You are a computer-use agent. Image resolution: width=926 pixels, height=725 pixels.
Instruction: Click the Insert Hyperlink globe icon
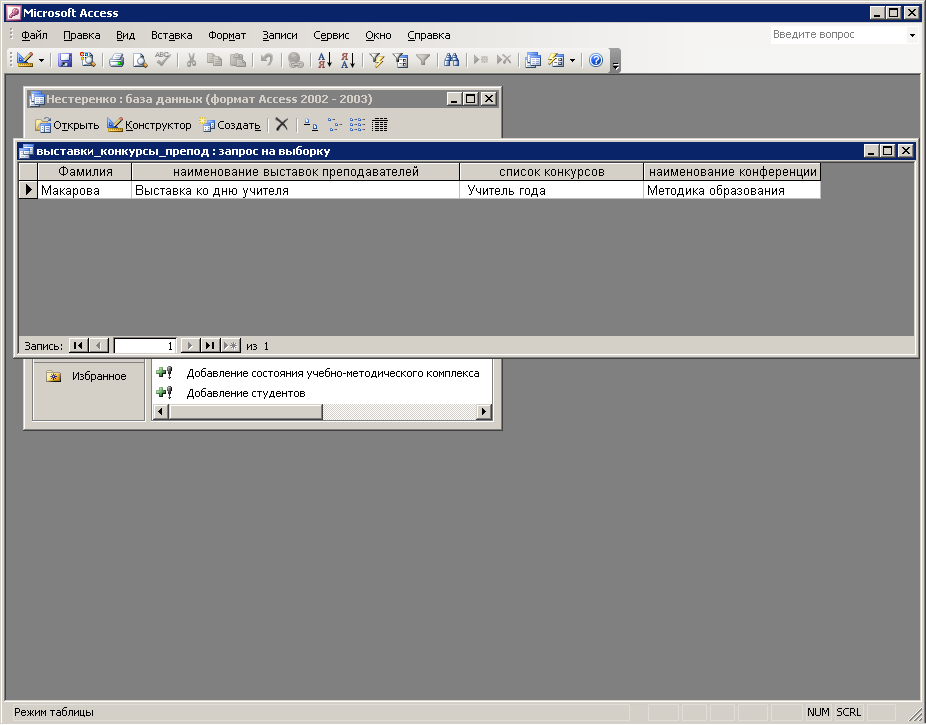(x=295, y=60)
